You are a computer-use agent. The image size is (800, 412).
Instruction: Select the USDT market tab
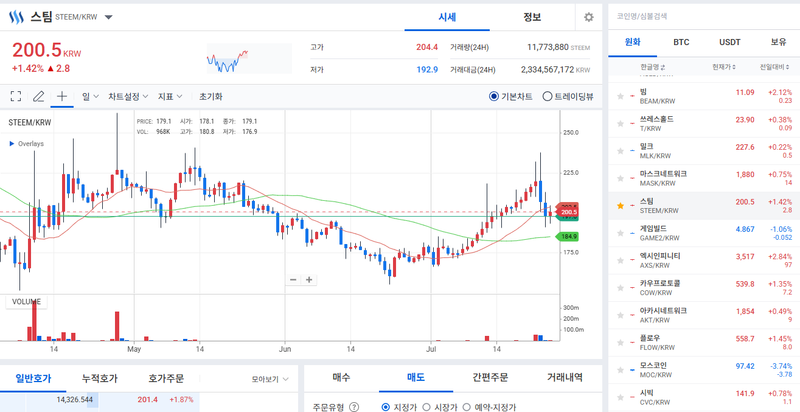tap(730, 42)
